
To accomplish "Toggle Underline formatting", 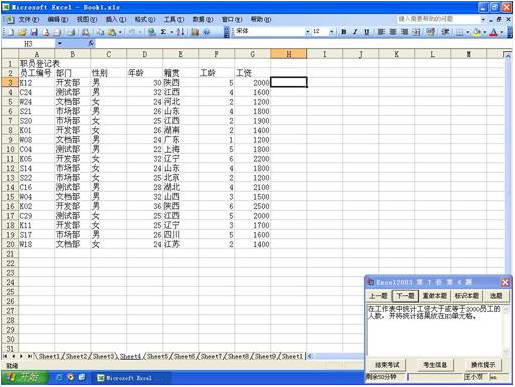I will coord(367,32).
